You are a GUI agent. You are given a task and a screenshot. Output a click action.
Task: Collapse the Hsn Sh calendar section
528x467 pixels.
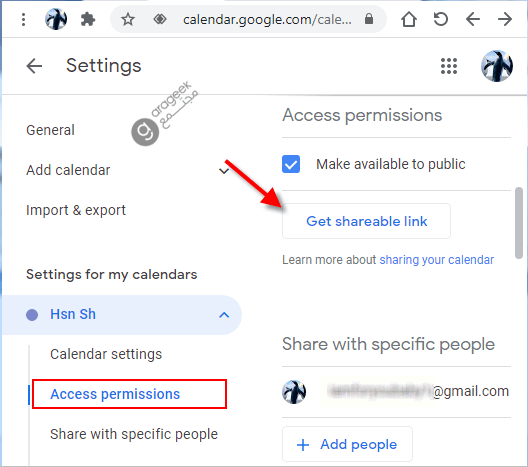pos(224,315)
